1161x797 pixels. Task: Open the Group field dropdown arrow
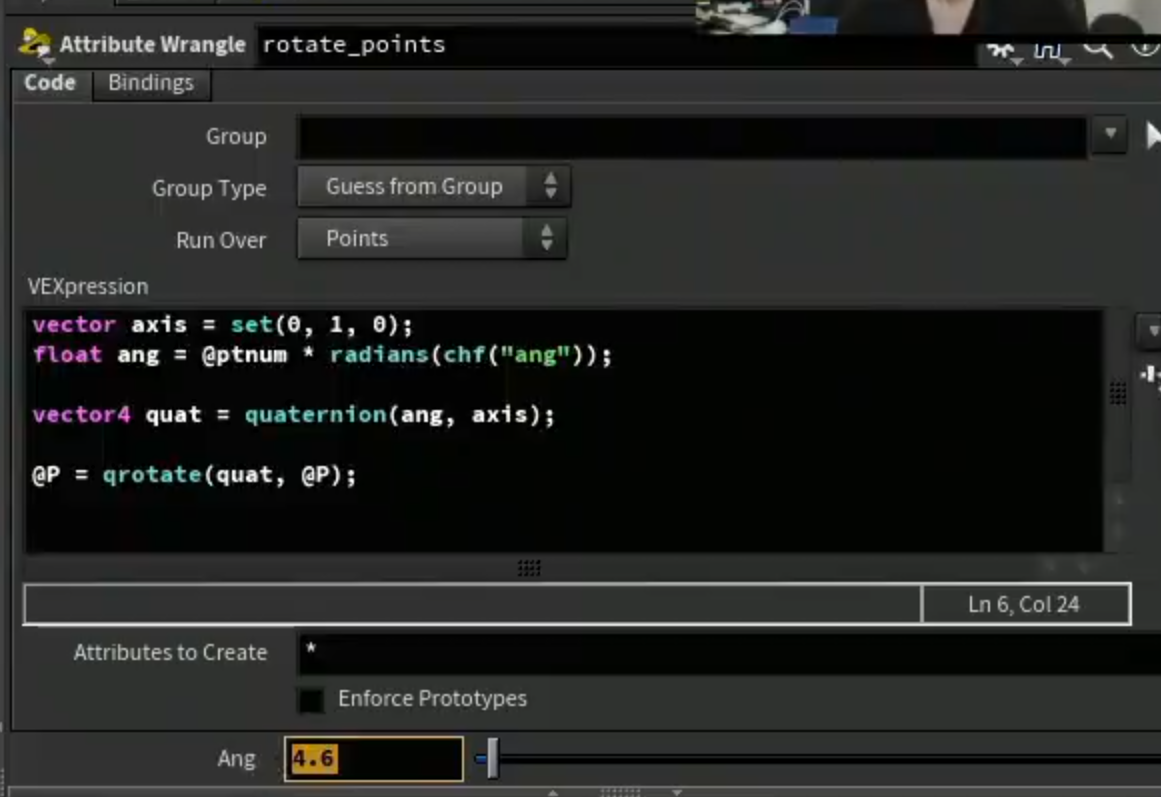tap(1109, 135)
